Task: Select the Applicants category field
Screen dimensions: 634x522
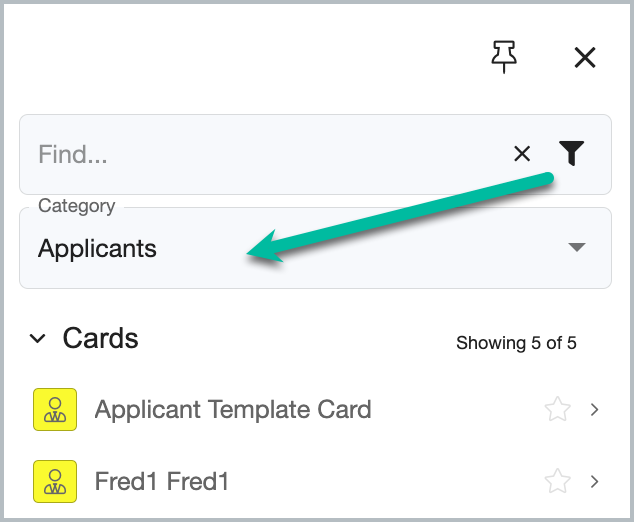Action: 315,248
